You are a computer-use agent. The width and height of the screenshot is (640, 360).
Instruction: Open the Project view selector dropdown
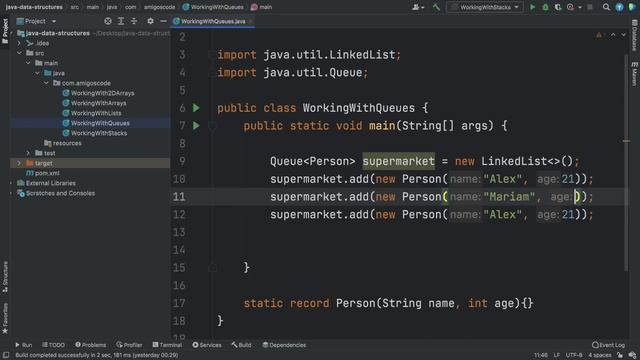click(x=36, y=21)
